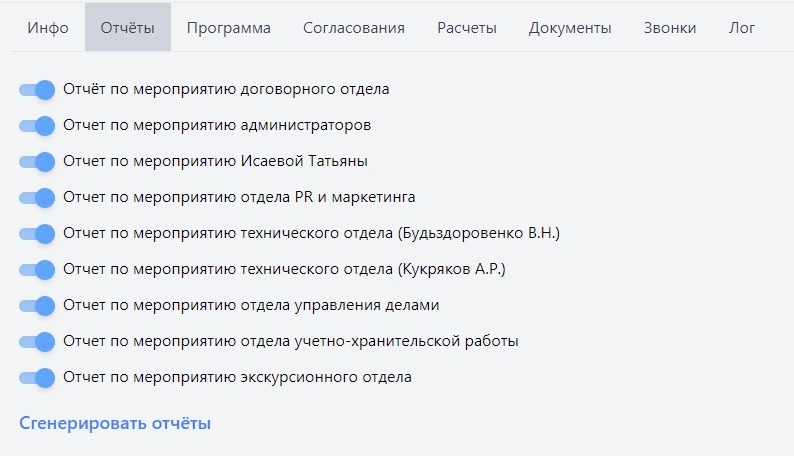Go to the Согласования tab
The width and height of the screenshot is (794, 456).
pyautogui.click(x=354, y=28)
